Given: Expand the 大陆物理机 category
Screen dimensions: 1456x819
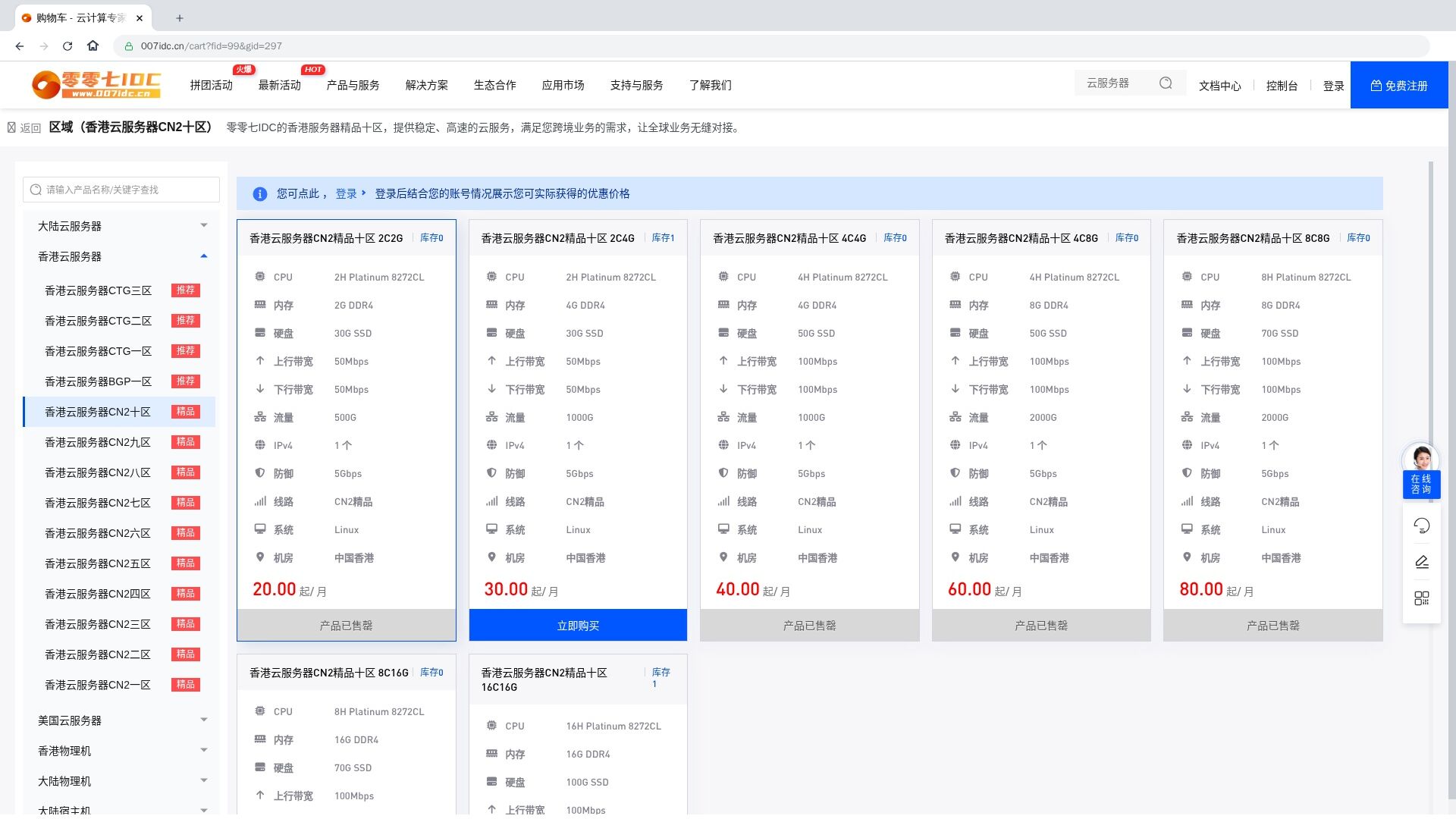Looking at the screenshot, I should coord(121,781).
